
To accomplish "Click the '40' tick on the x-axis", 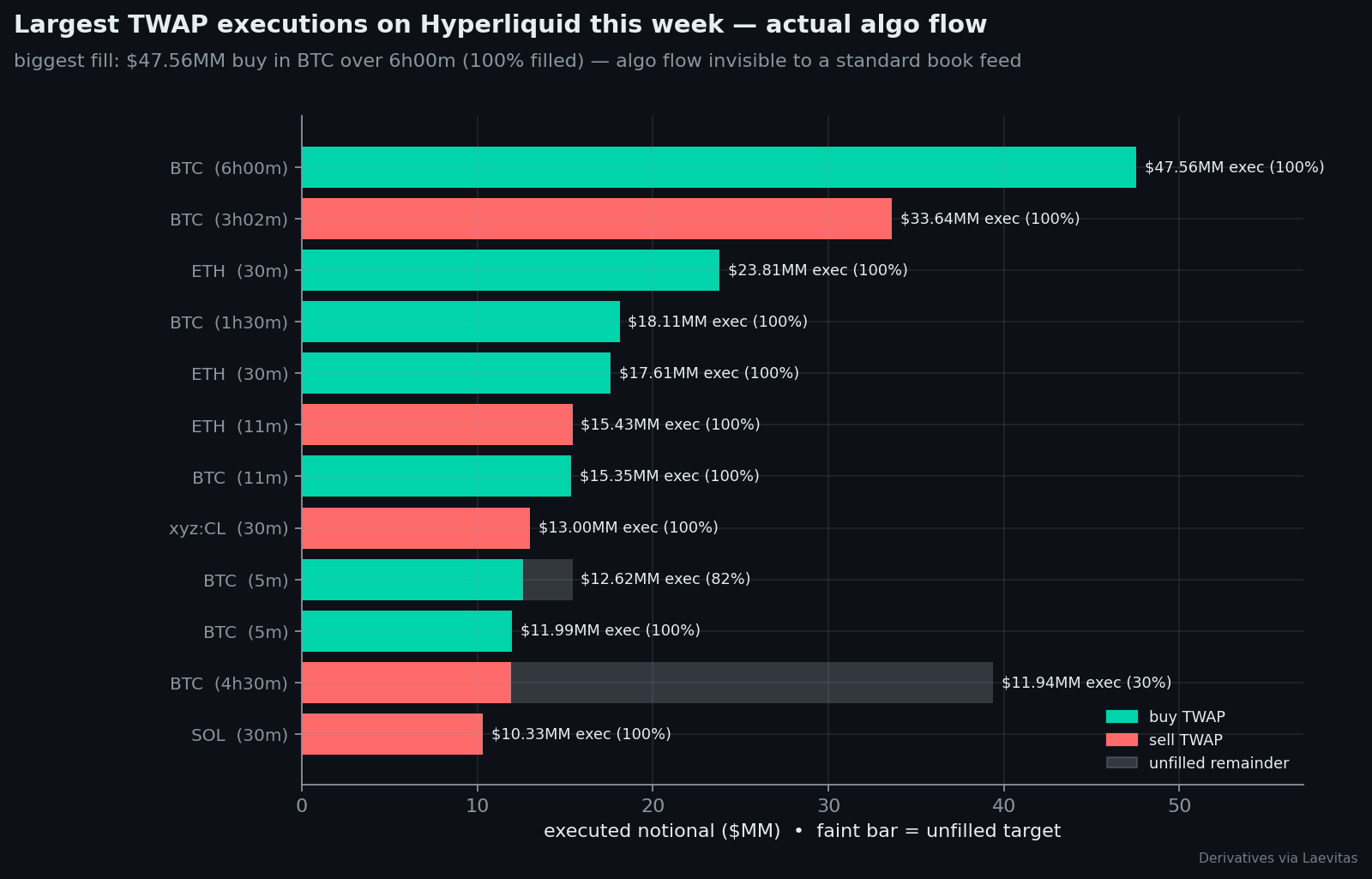I will click(1004, 806).
